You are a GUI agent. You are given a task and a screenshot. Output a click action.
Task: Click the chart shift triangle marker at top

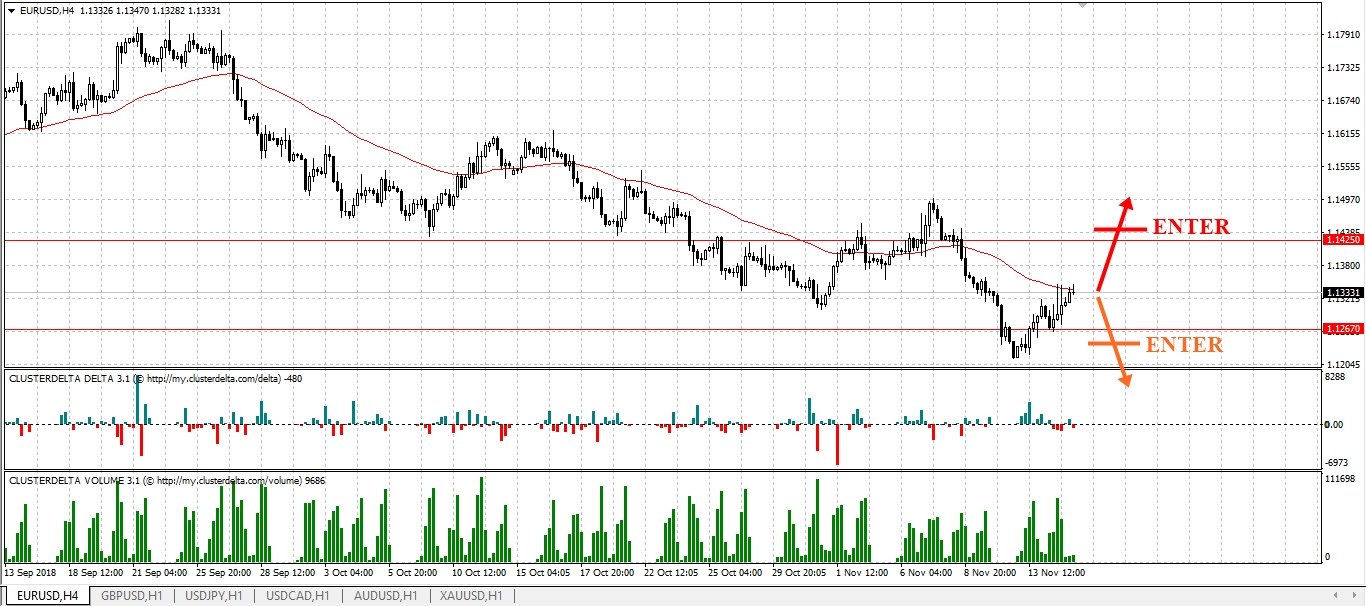(1081, 4)
